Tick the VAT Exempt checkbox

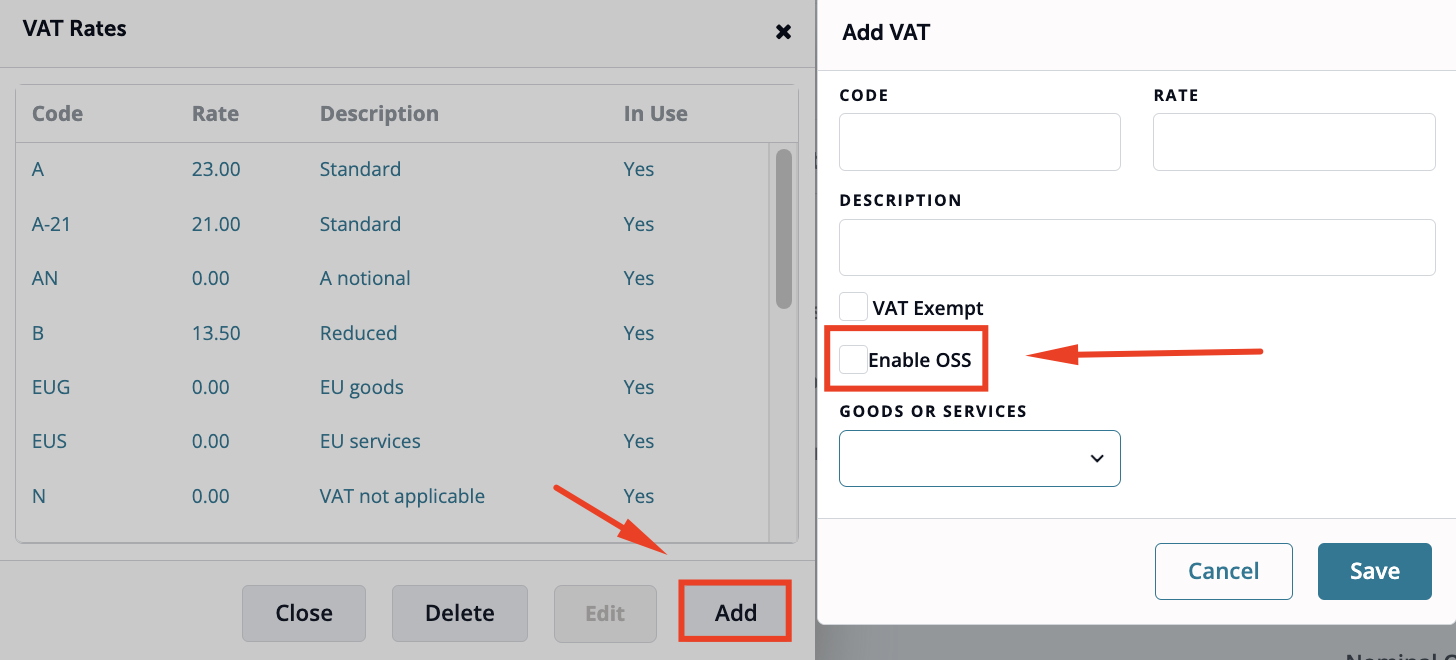pyautogui.click(x=853, y=307)
